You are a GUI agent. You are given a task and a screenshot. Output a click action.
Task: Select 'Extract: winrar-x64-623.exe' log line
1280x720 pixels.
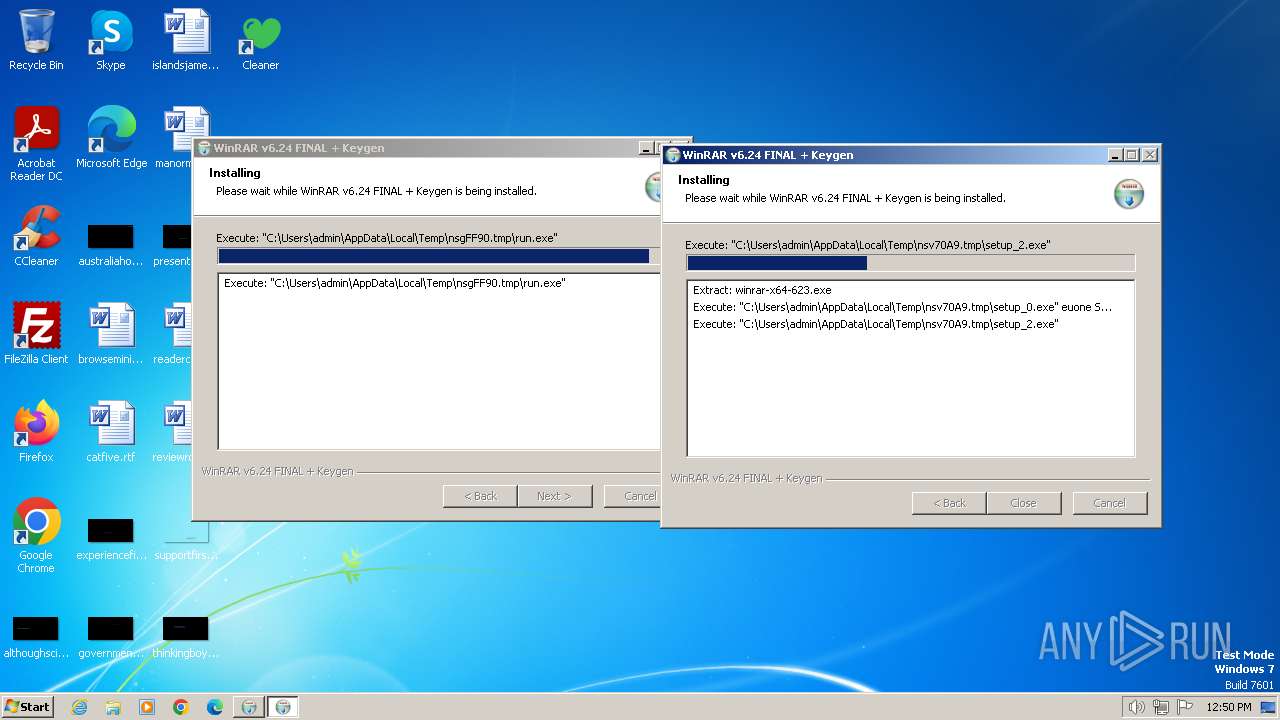click(762, 290)
